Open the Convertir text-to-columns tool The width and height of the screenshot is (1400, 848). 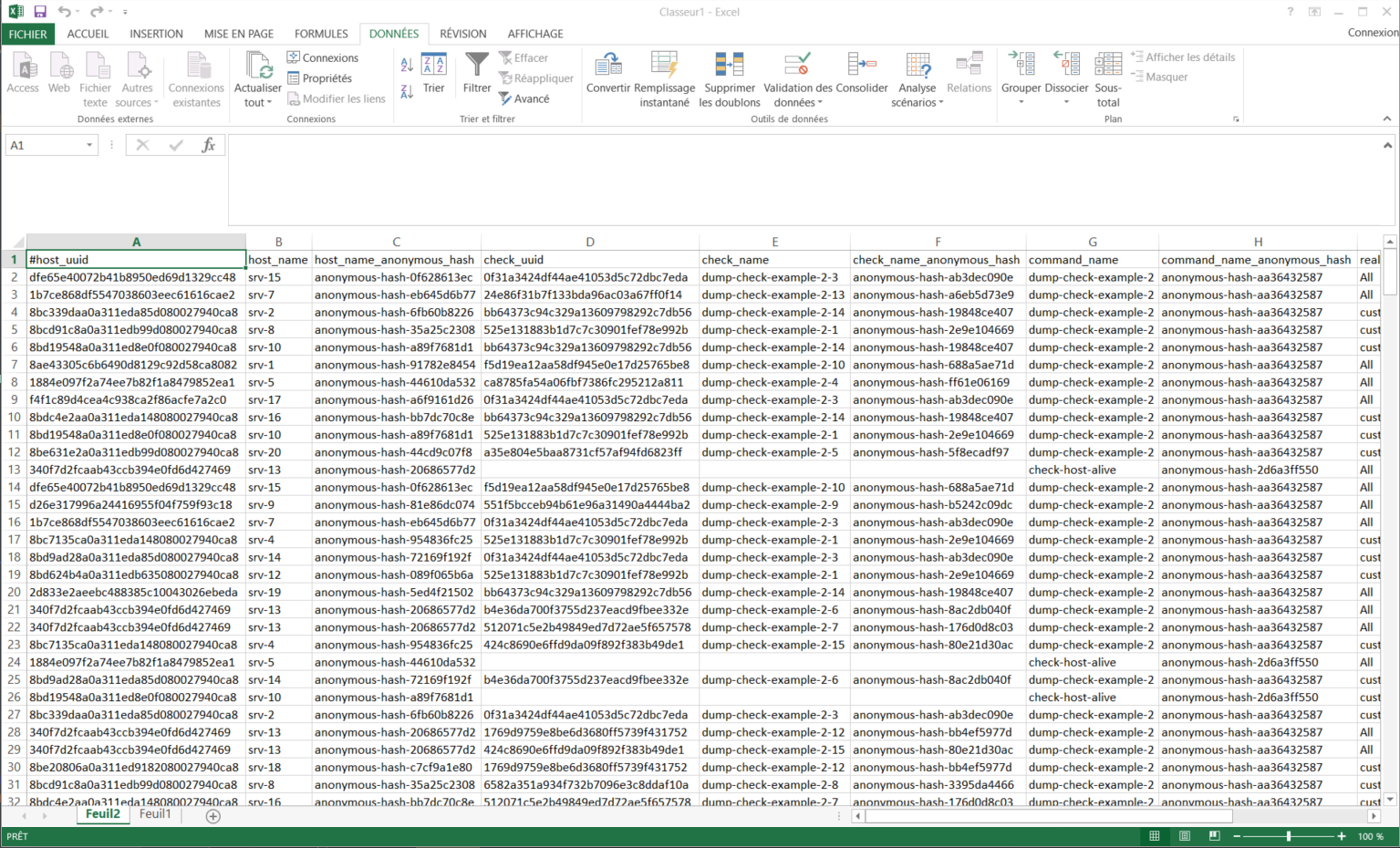click(607, 66)
